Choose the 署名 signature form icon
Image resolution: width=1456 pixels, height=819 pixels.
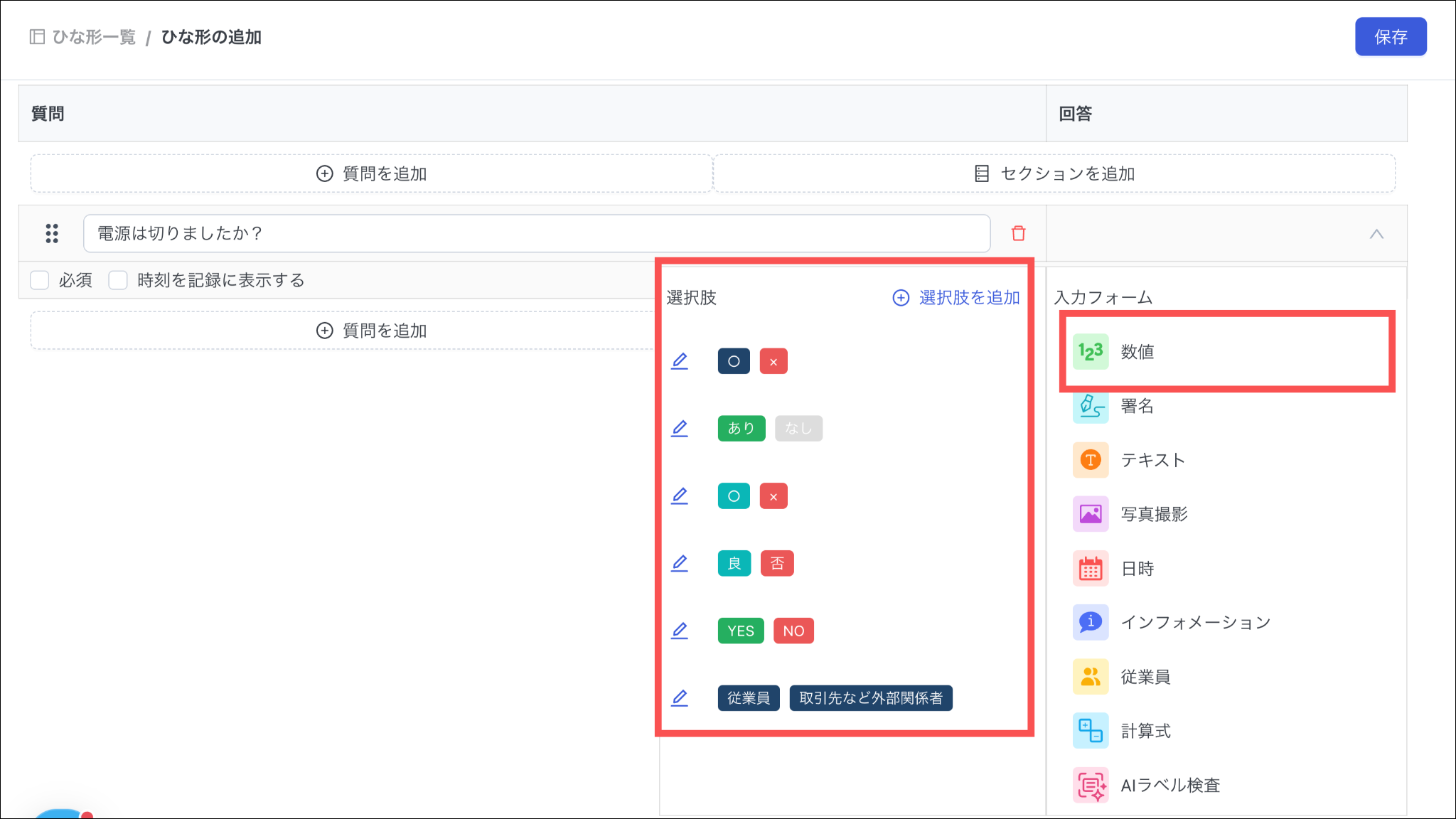[x=1090, y=406]
